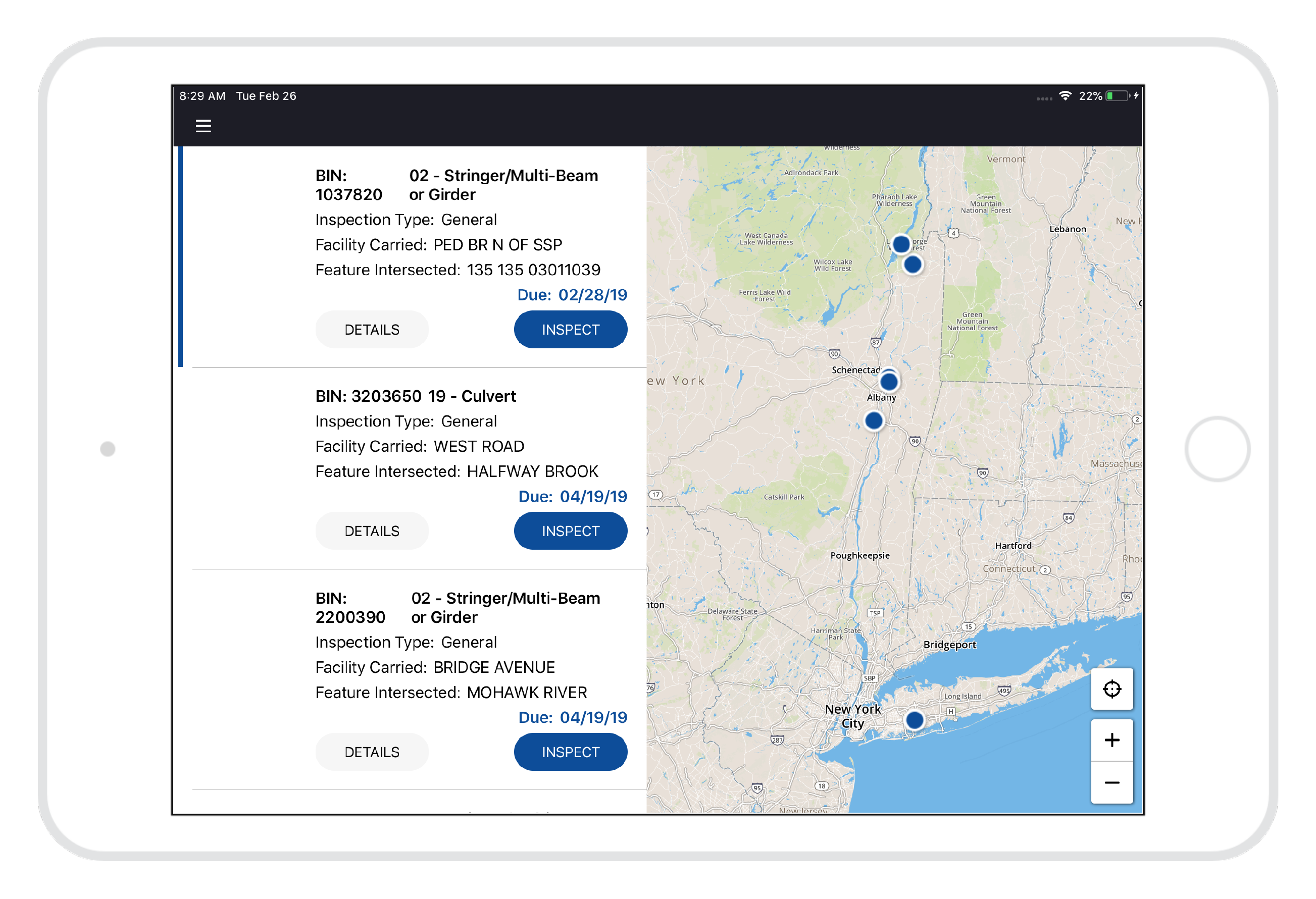1316x899 pixels.
Task: Open Details for BIN 1037820
Action: pos(372,330)
